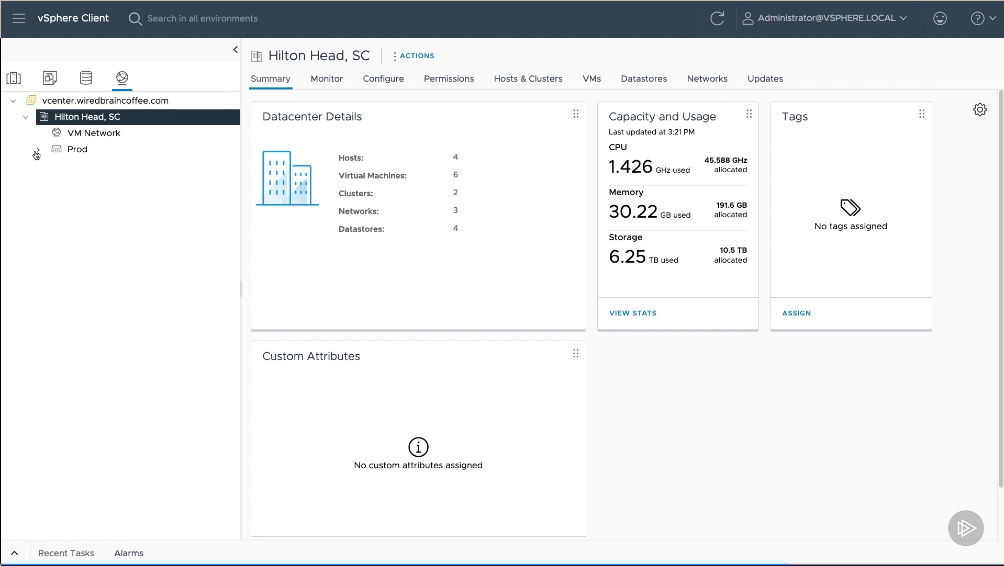Screen dimensions: 1004x566
Task: Expand the bottom Recent Tasks panel
Action: click(x=14, y=553)
